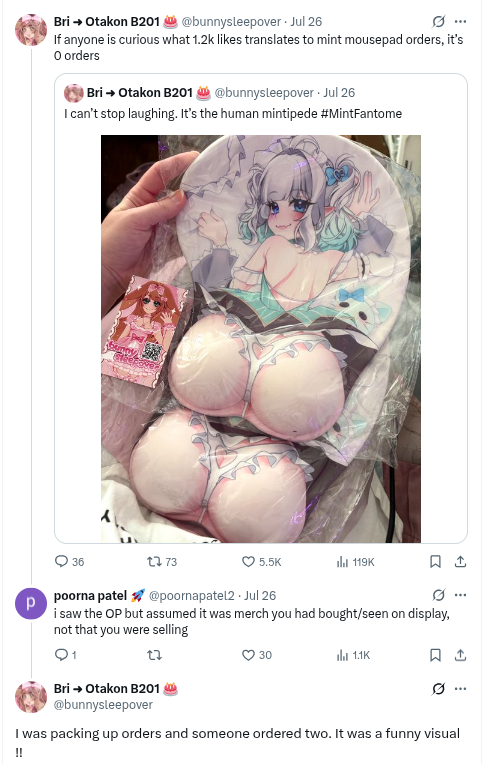Reply to poorna patel's comment
484x764 pixels.
[65, 655]
